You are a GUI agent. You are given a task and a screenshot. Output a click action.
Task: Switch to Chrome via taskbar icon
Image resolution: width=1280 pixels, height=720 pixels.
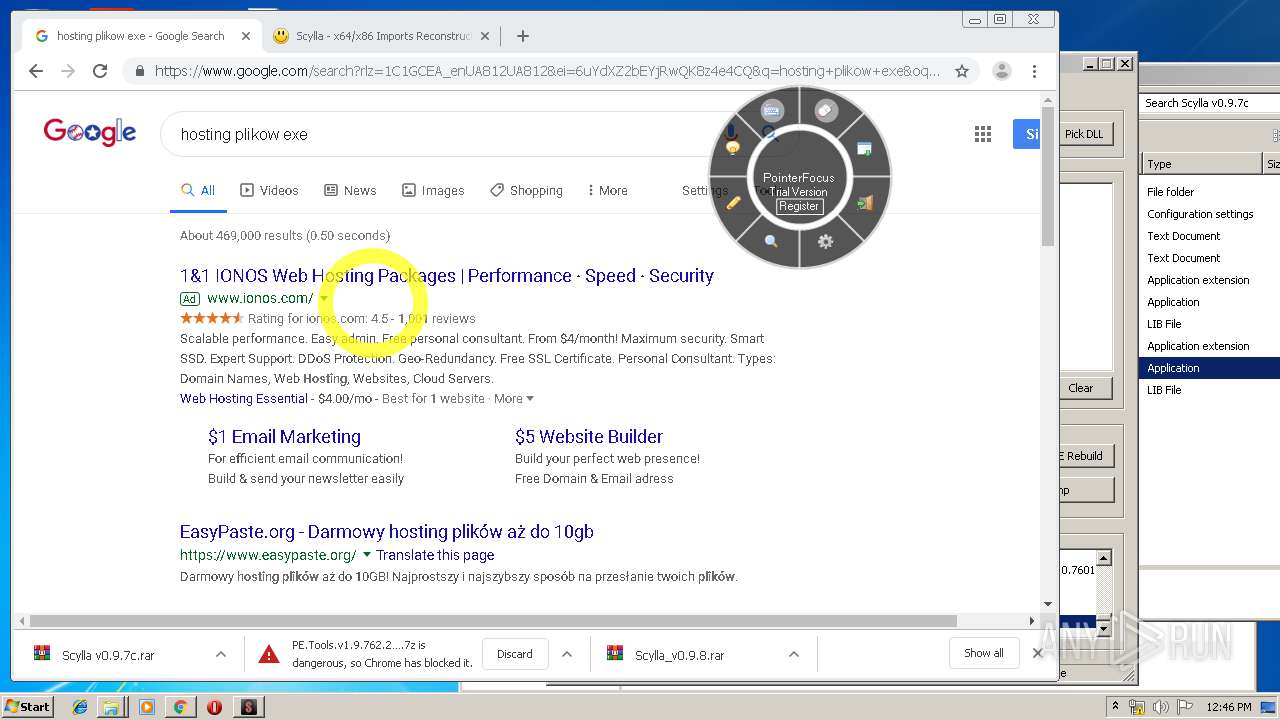point(180,707)
